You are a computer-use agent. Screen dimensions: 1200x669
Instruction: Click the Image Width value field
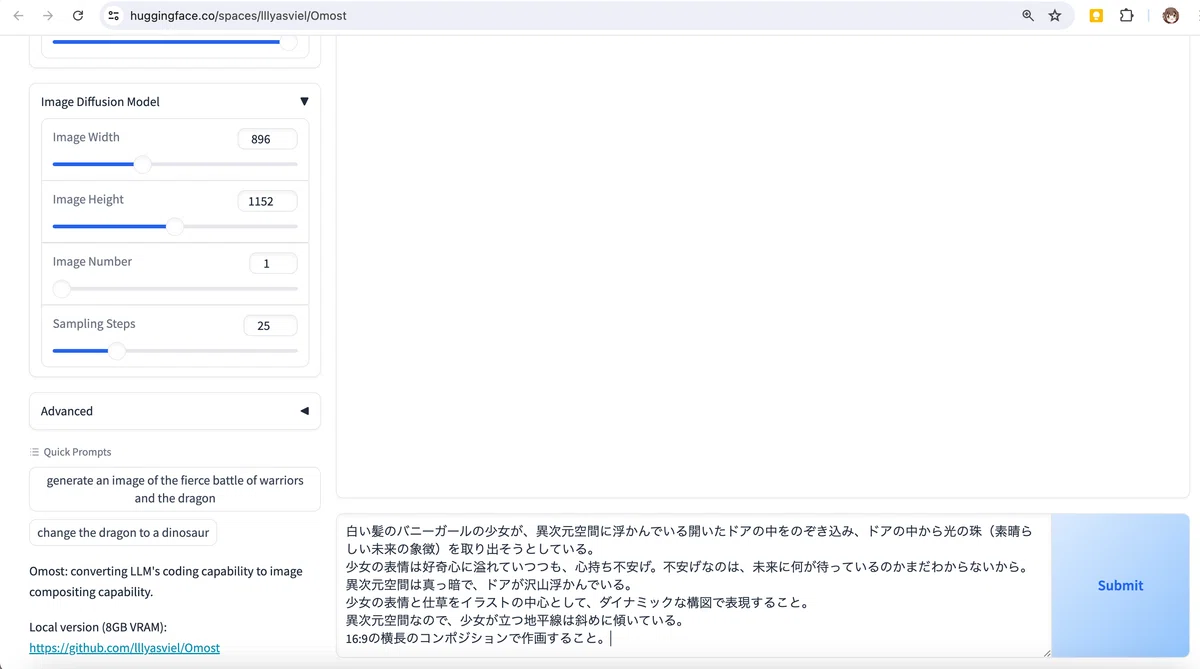[267, 139]
